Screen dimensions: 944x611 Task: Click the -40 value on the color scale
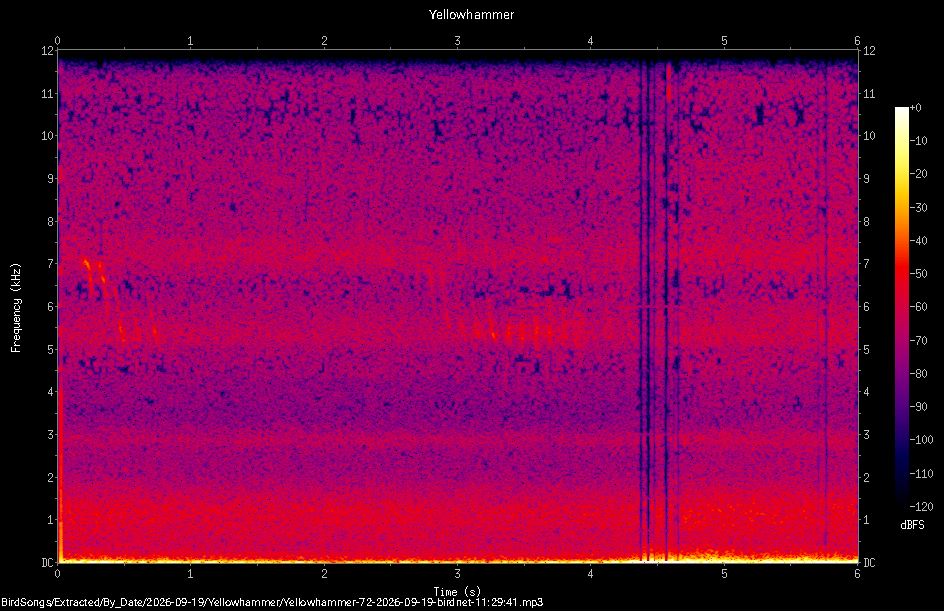pos(919,241)
